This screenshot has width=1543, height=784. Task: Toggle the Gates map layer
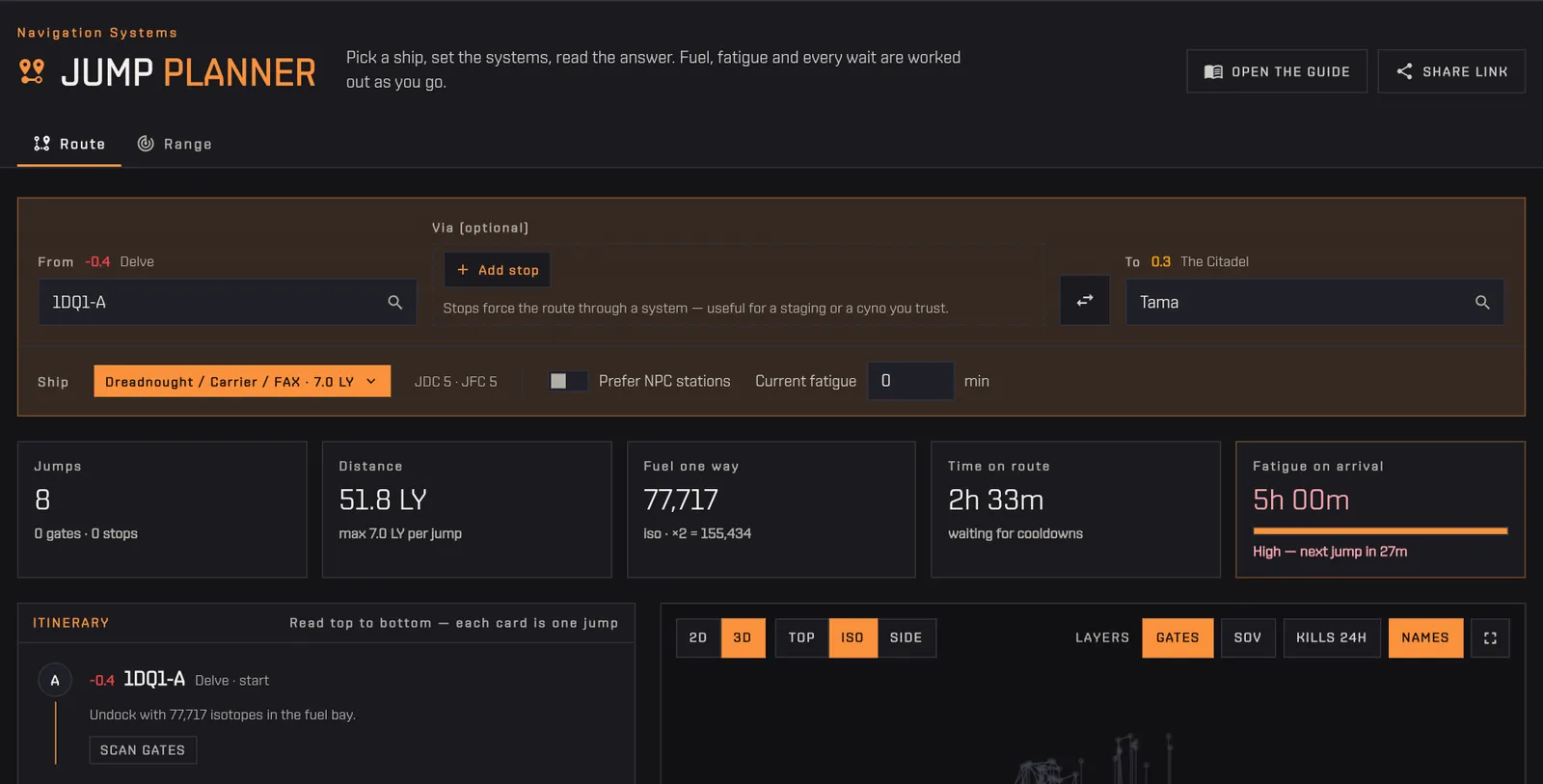[x=1178, y=637]
